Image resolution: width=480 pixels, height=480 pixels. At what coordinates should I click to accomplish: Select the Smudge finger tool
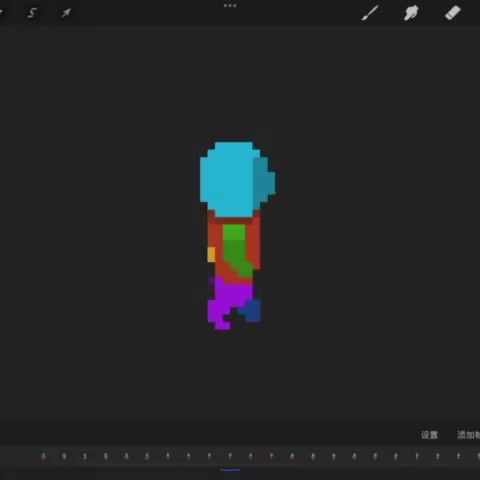point(411,13)
